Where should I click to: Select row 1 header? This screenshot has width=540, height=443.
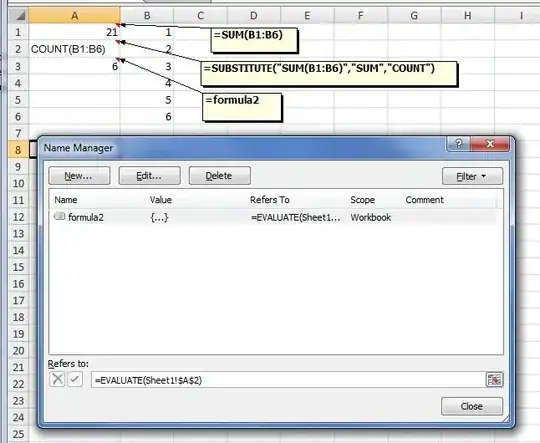[x=18, y=32]
